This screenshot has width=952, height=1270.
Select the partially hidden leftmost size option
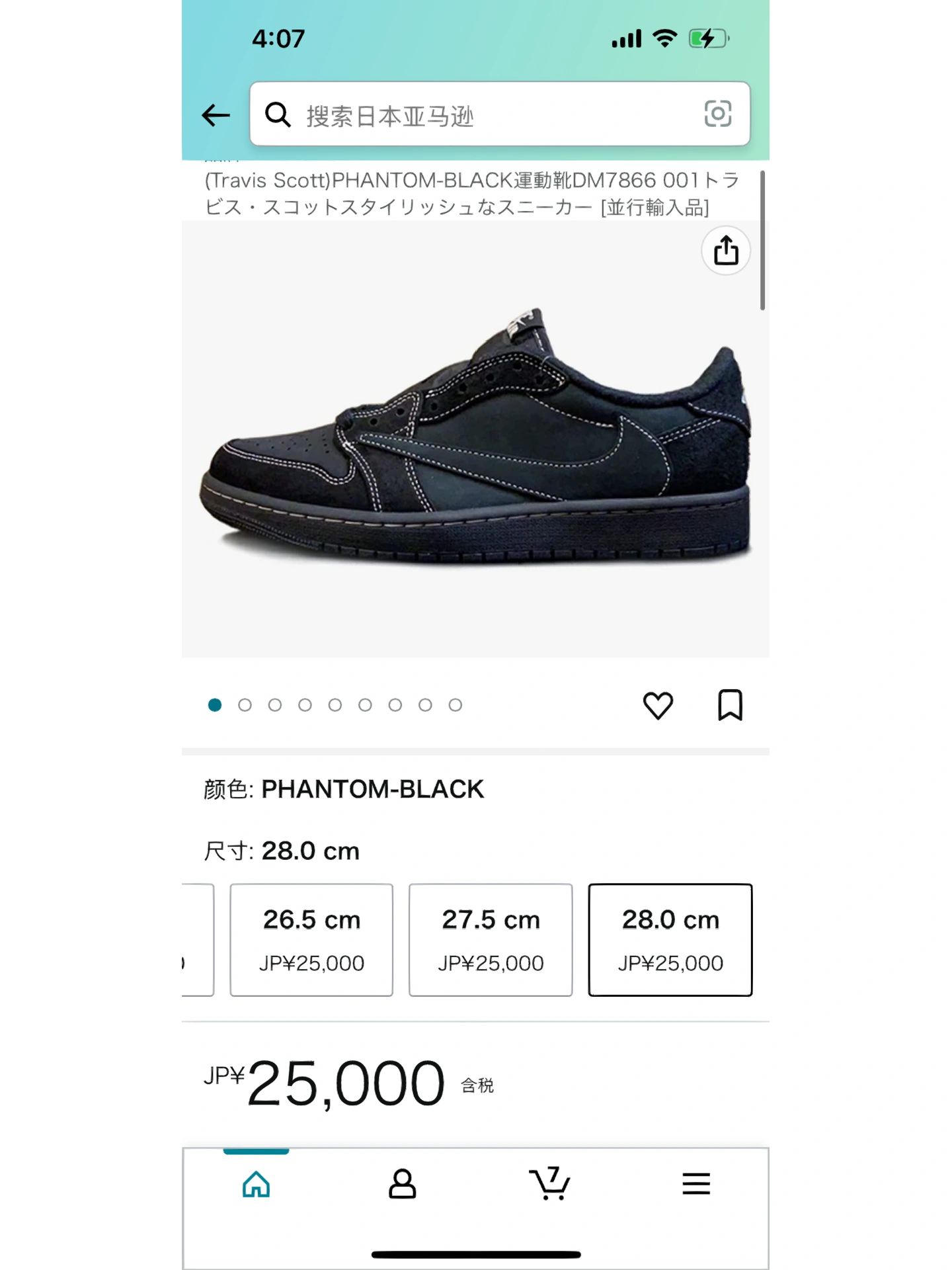pos(198,939)
